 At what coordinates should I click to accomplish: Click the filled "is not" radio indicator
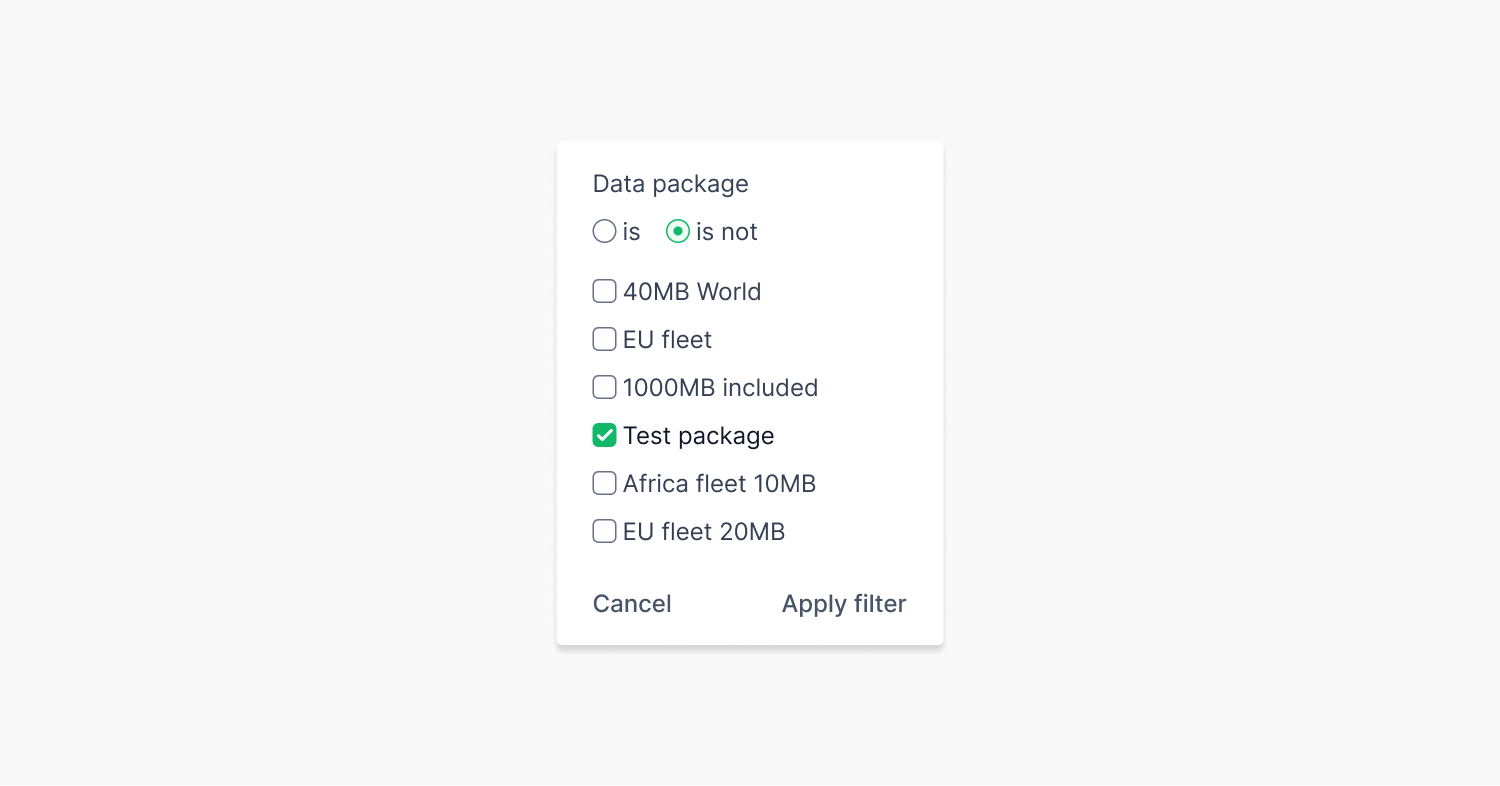(x=678, y=231)
